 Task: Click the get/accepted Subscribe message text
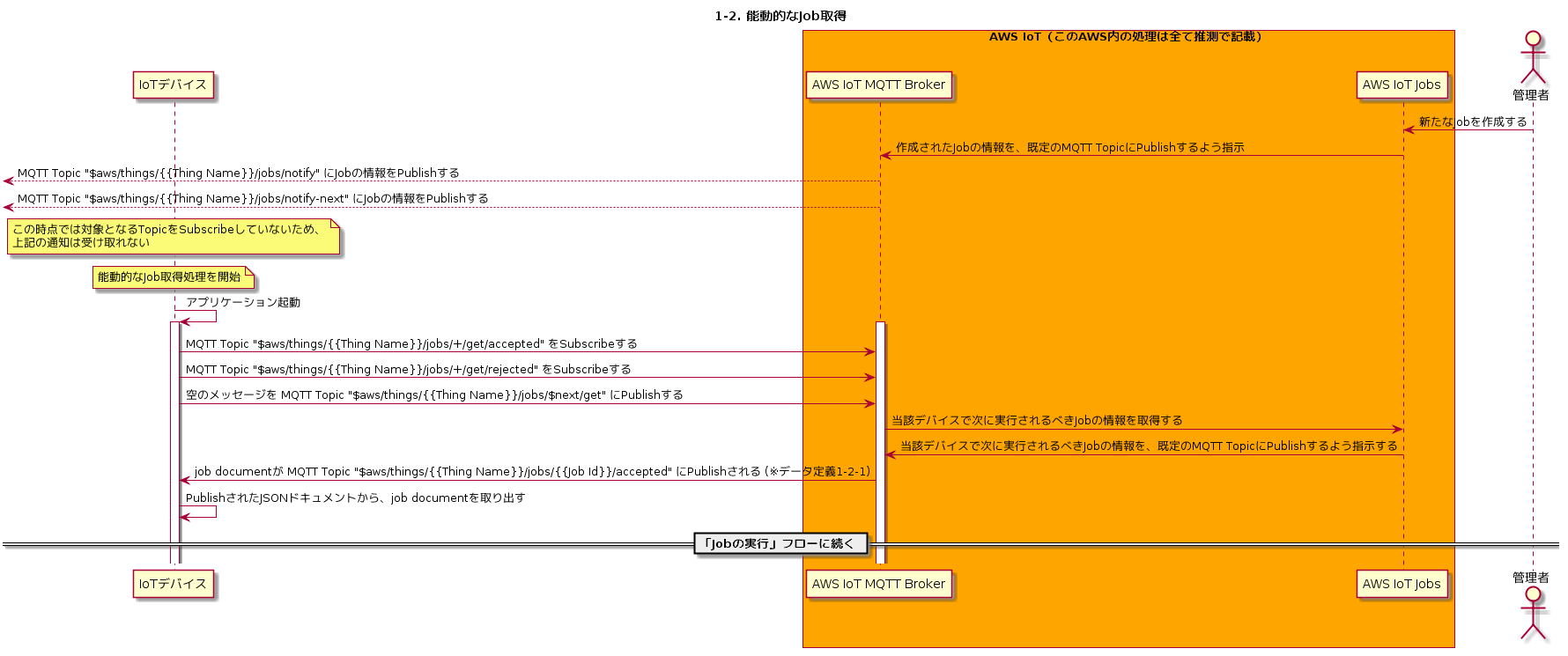click(x=411, y=344)
